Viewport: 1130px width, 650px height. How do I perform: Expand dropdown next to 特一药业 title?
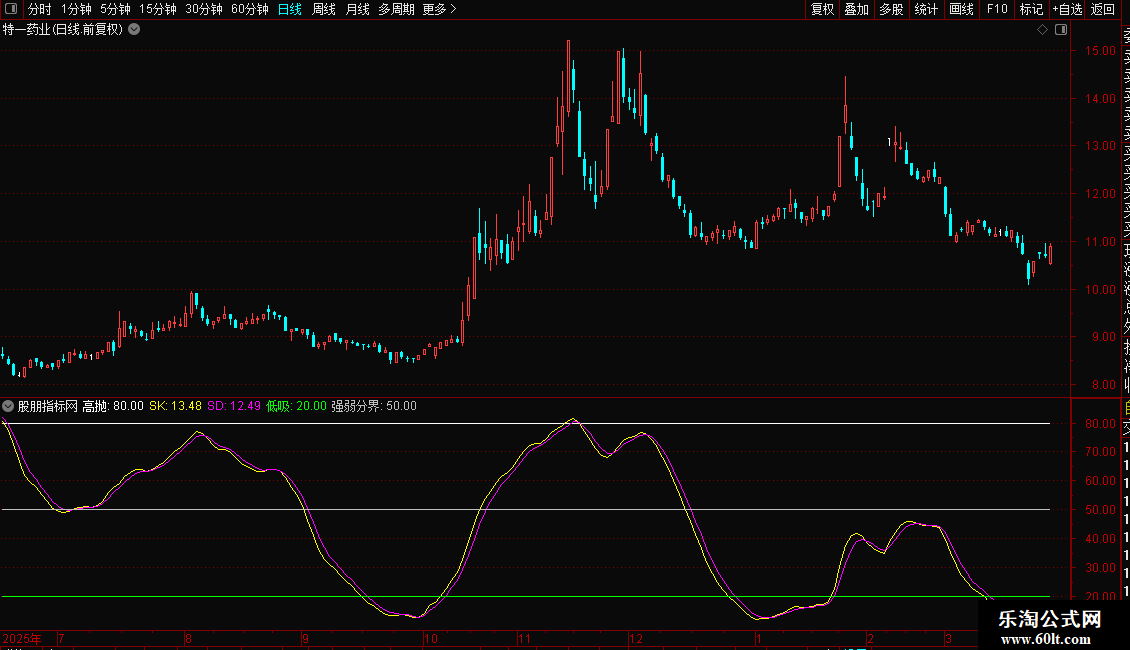[x=134, y=30]
